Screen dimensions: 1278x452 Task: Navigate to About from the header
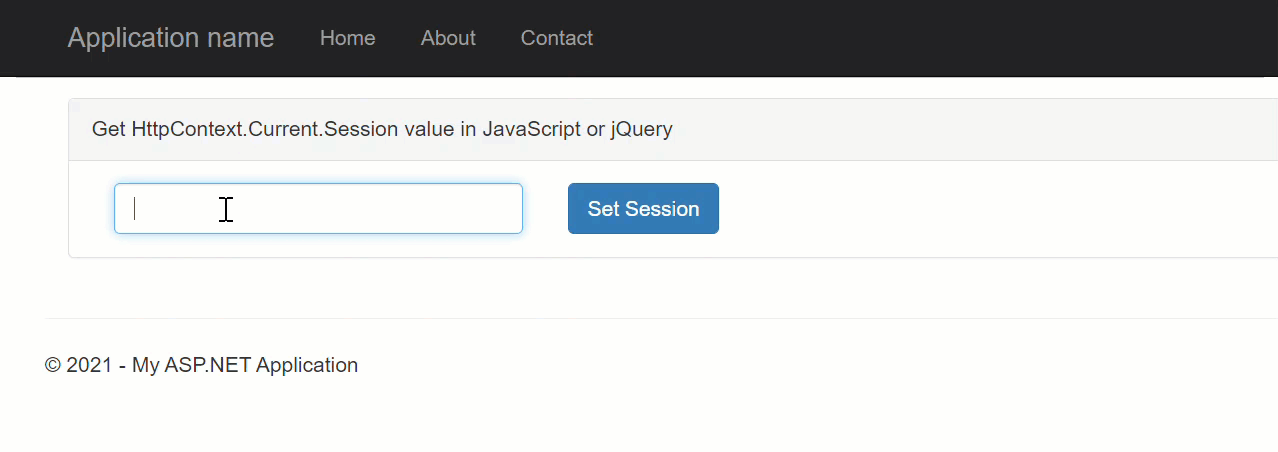pos(448,38)
